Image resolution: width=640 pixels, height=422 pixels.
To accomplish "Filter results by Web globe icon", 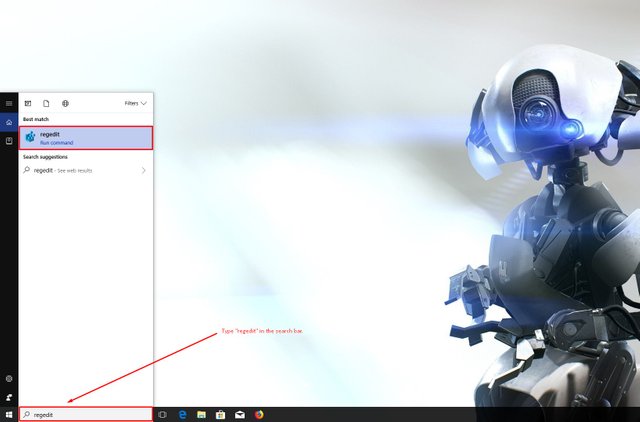I will [65, 103].
